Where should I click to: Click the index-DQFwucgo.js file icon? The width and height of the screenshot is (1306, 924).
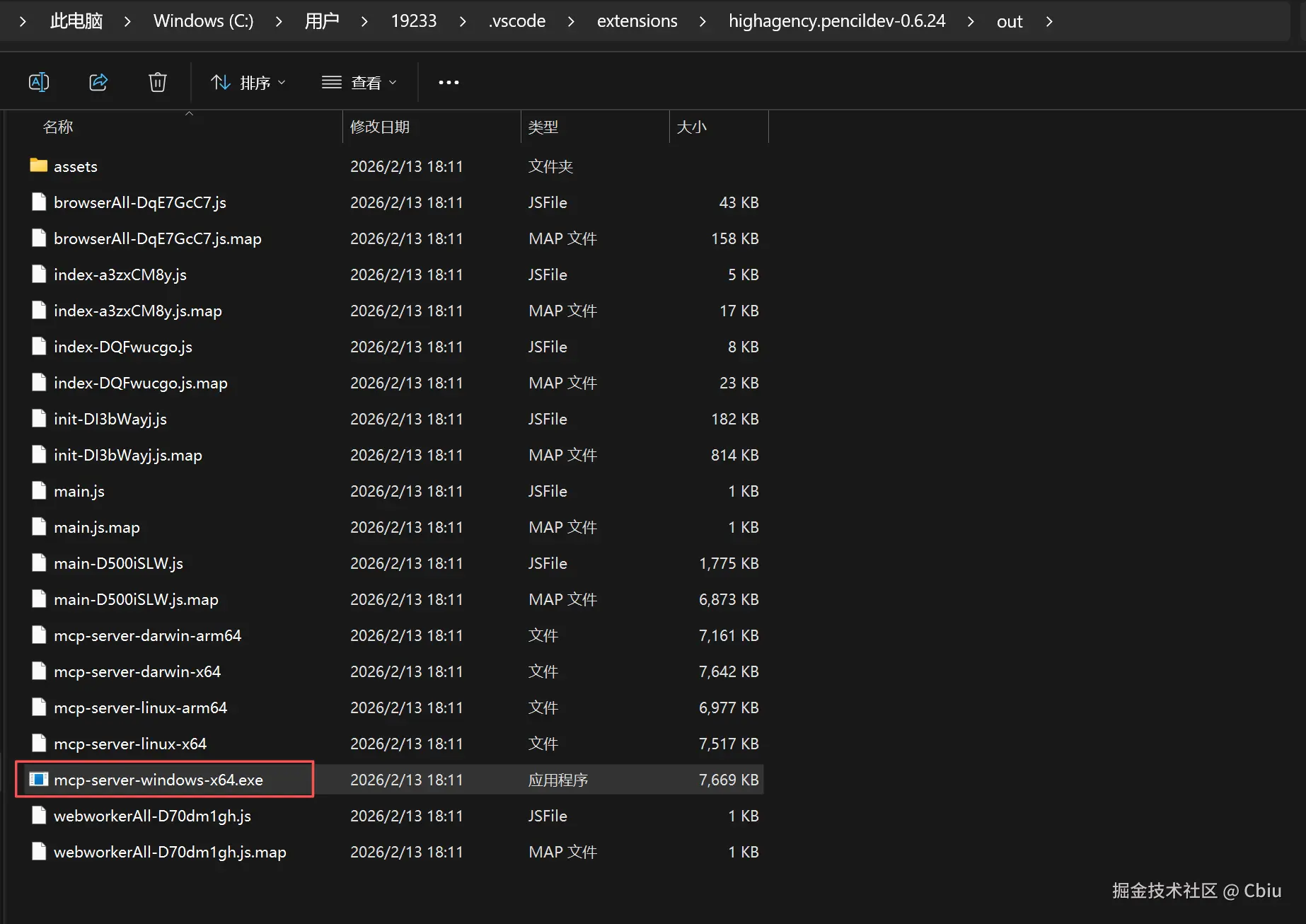39,346
